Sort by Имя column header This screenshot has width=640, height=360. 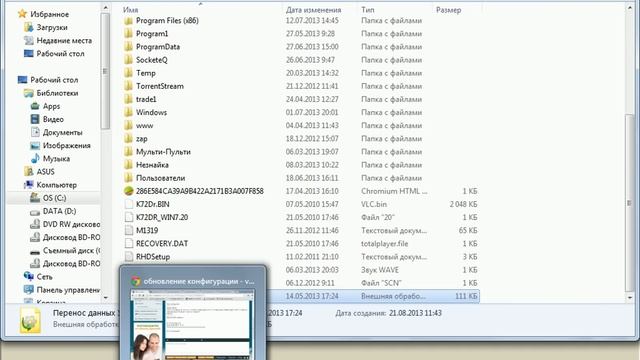(x=131, y=10)
